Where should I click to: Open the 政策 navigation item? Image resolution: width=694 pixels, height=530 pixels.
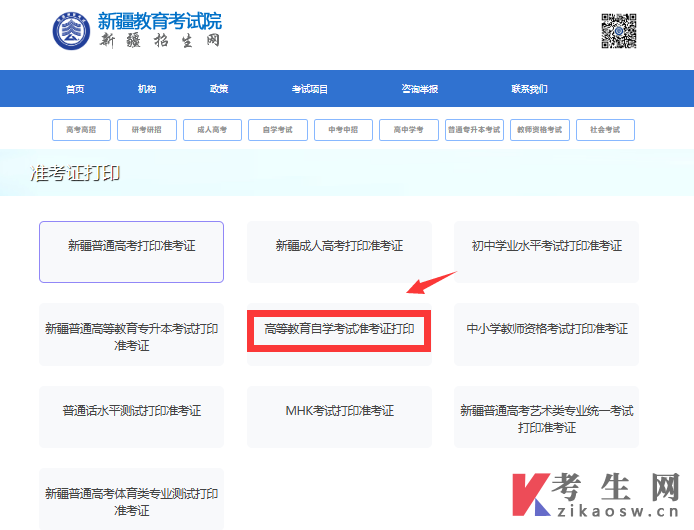point(219,89)
